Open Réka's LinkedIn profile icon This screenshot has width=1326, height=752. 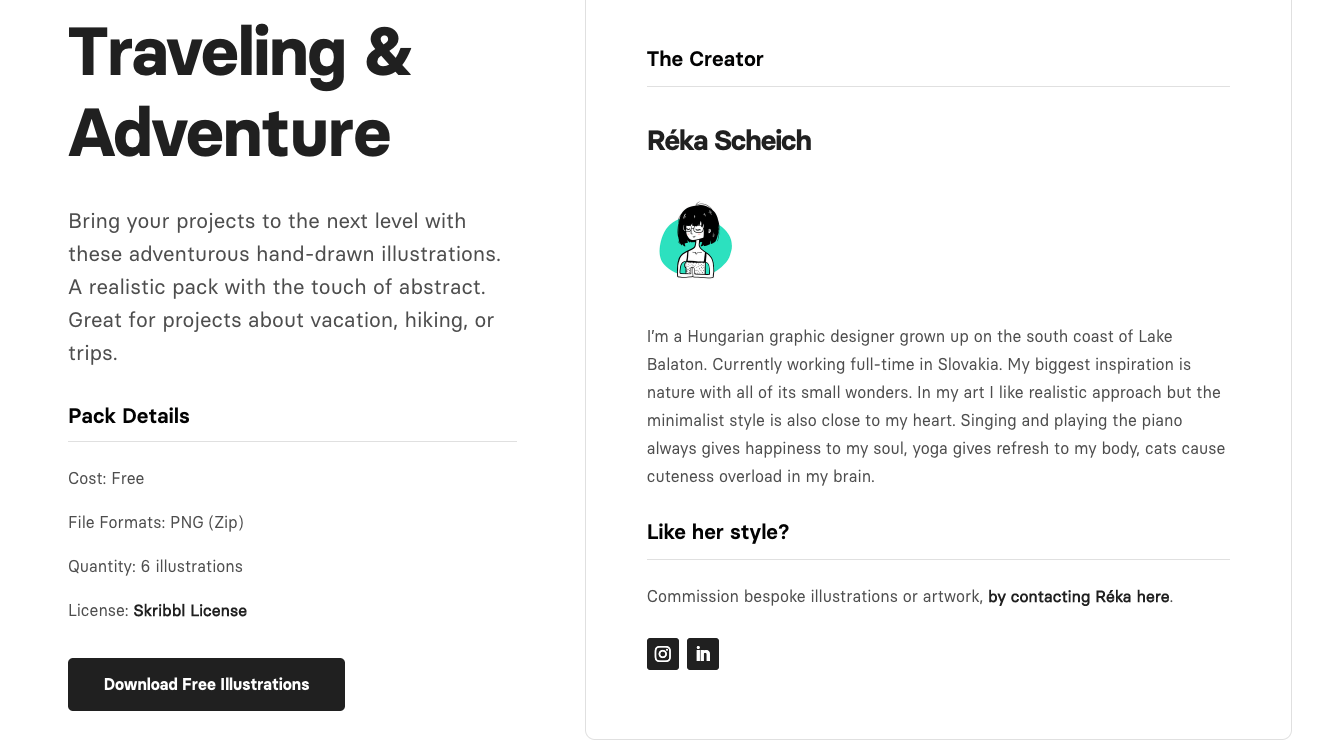tap(703, 654)
